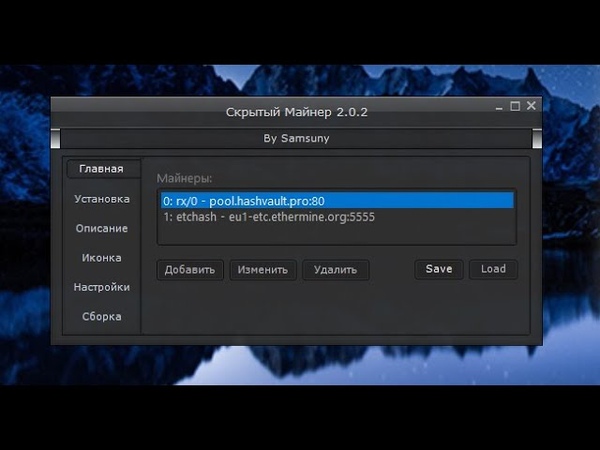Click the window title bar text

[297, 112]
